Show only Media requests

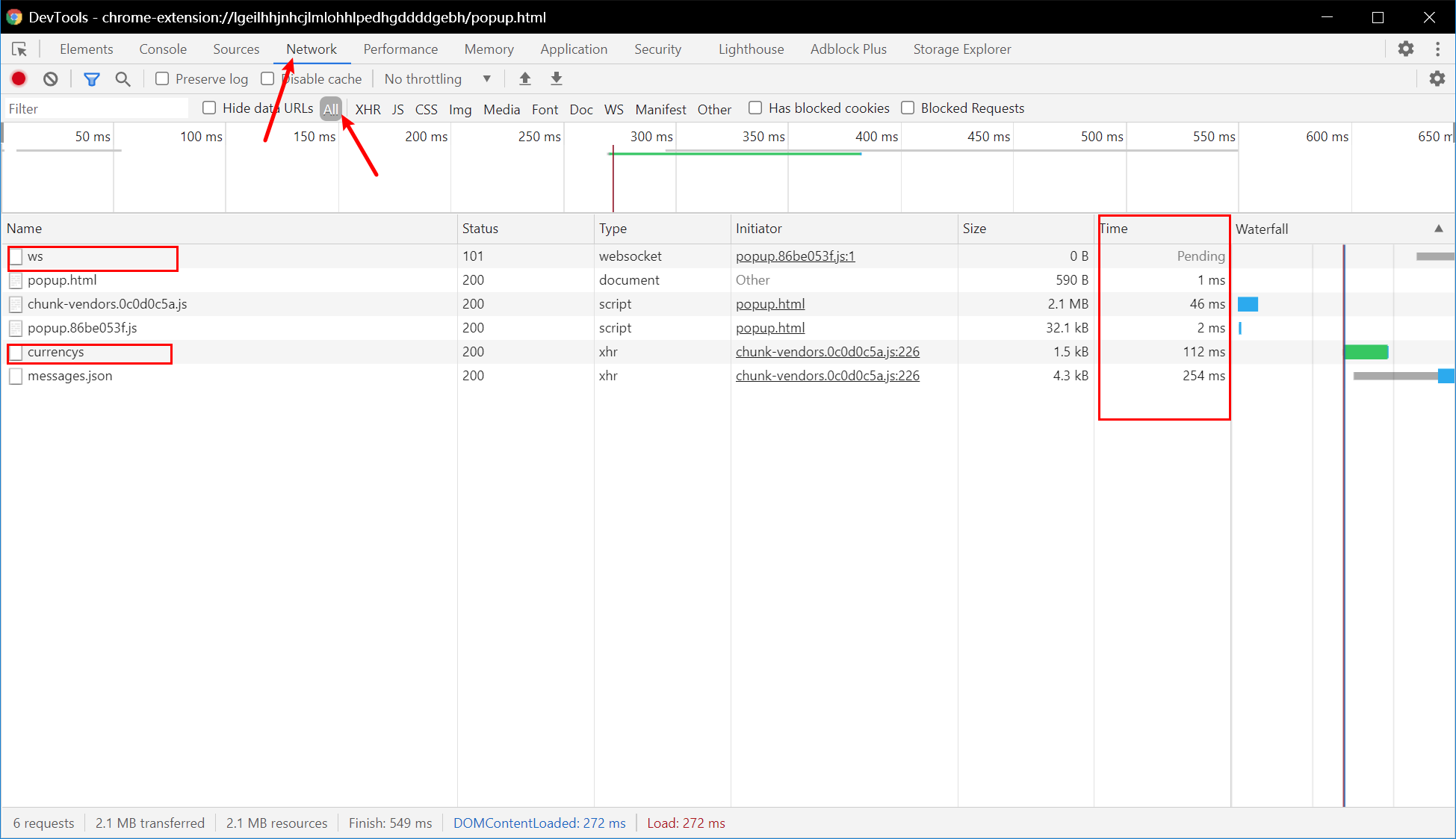pos(501,109)
